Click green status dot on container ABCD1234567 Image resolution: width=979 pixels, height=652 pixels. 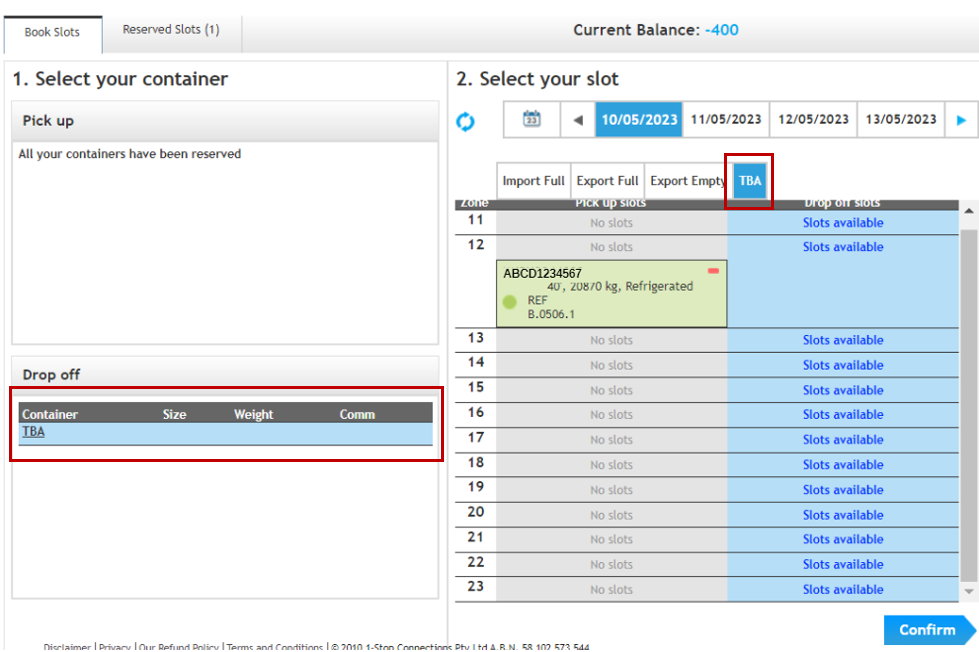[x=510, y=301]
